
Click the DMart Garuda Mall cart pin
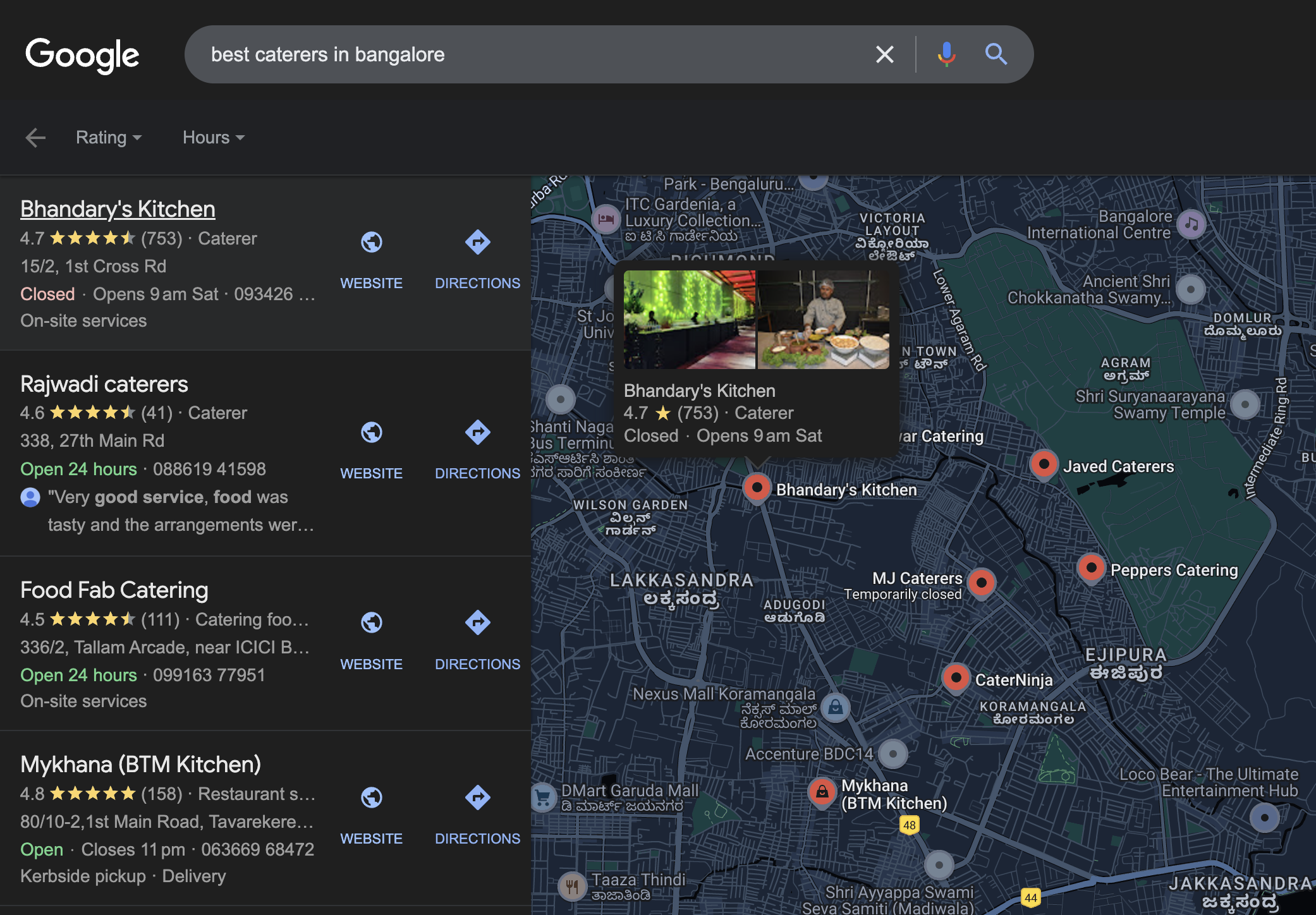[542, 797]
